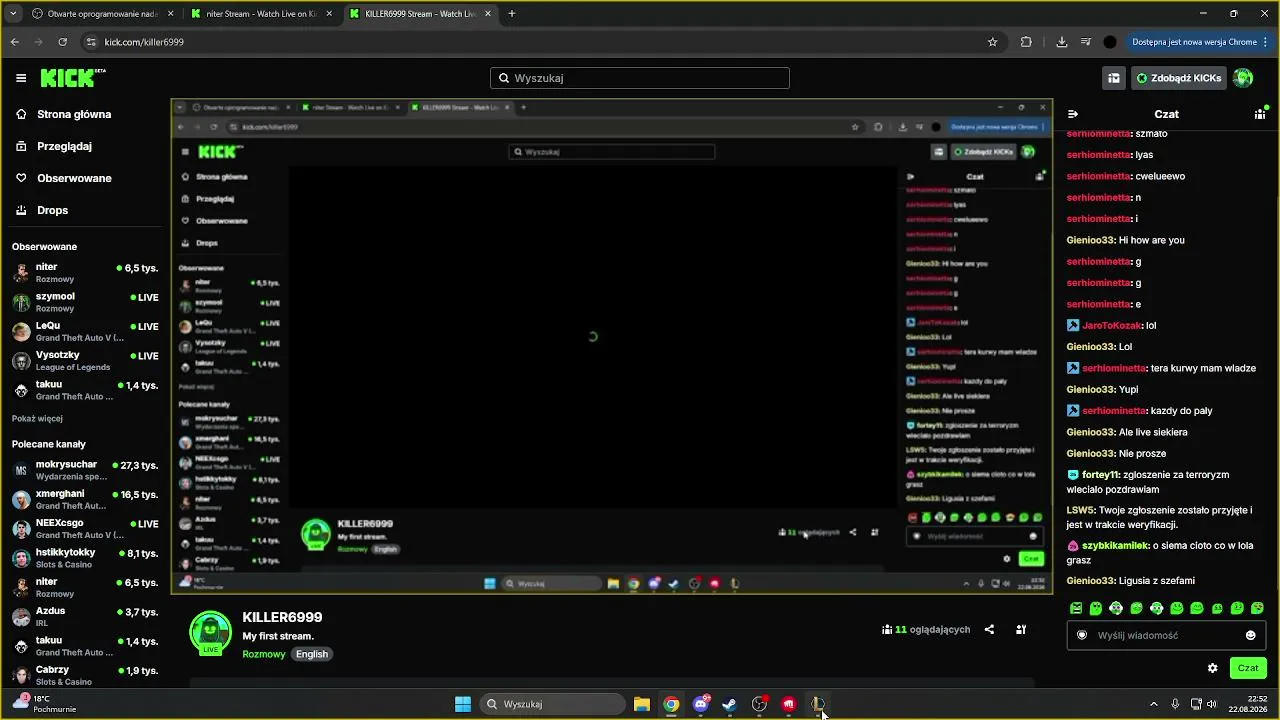Open the channel tools icon beside share
The image size is (1280, 720).
1021,630
